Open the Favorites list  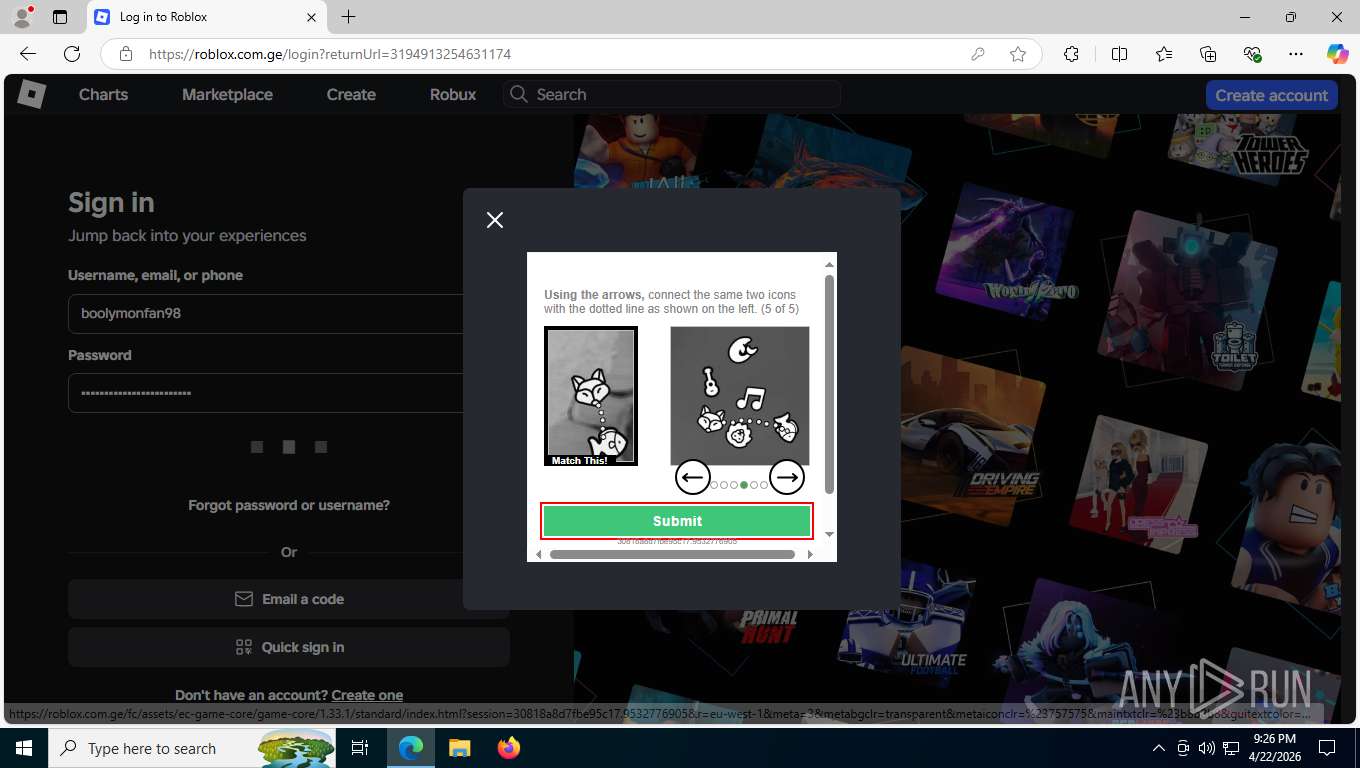pyautogui.click(x=1164, y=54)
